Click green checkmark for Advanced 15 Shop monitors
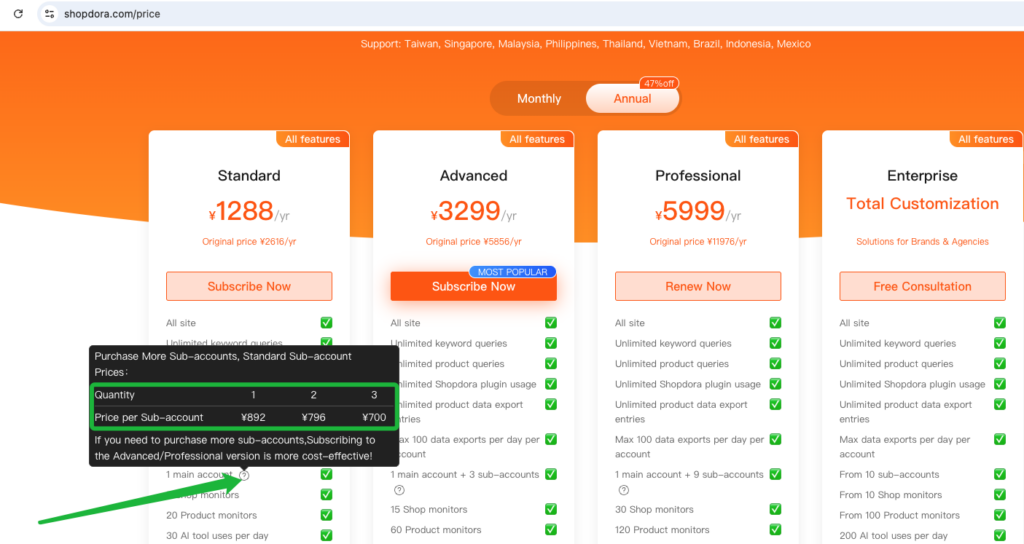The image size is (1024, 544). pyautogui.click(x=551, y=510)
